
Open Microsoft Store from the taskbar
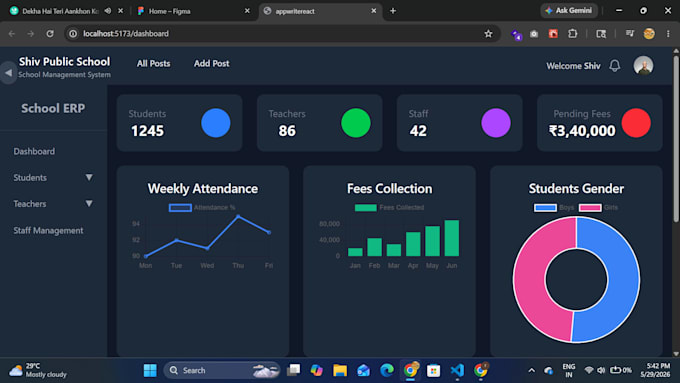[x=433, y=370]
